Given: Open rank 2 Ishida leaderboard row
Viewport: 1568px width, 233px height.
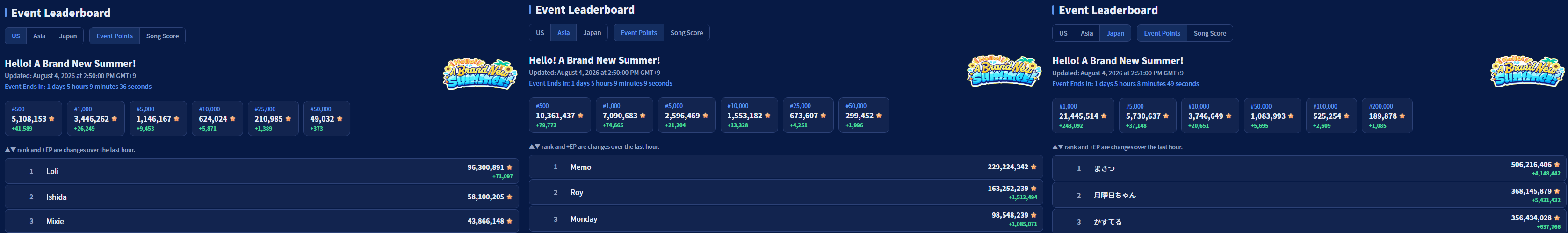Looking at the screenshot, I should coord(262,197).
